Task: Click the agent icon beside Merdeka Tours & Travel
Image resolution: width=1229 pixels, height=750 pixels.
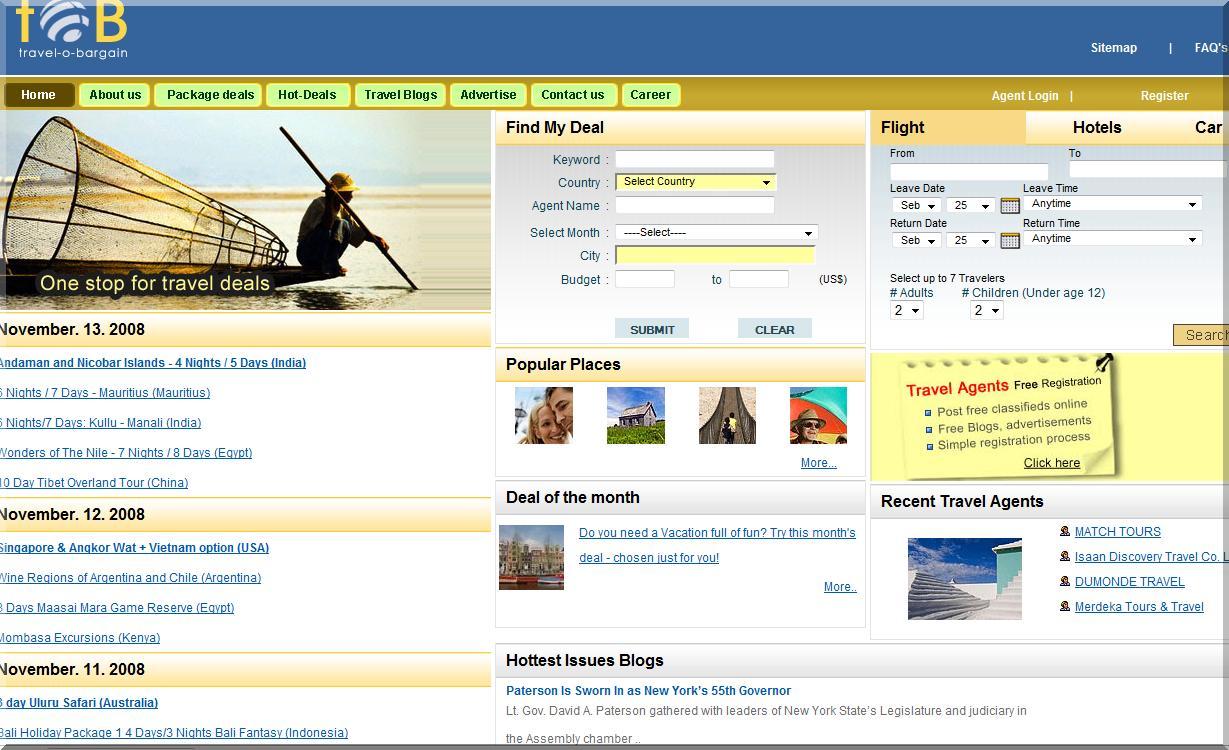Action: tap(1065, 606)
